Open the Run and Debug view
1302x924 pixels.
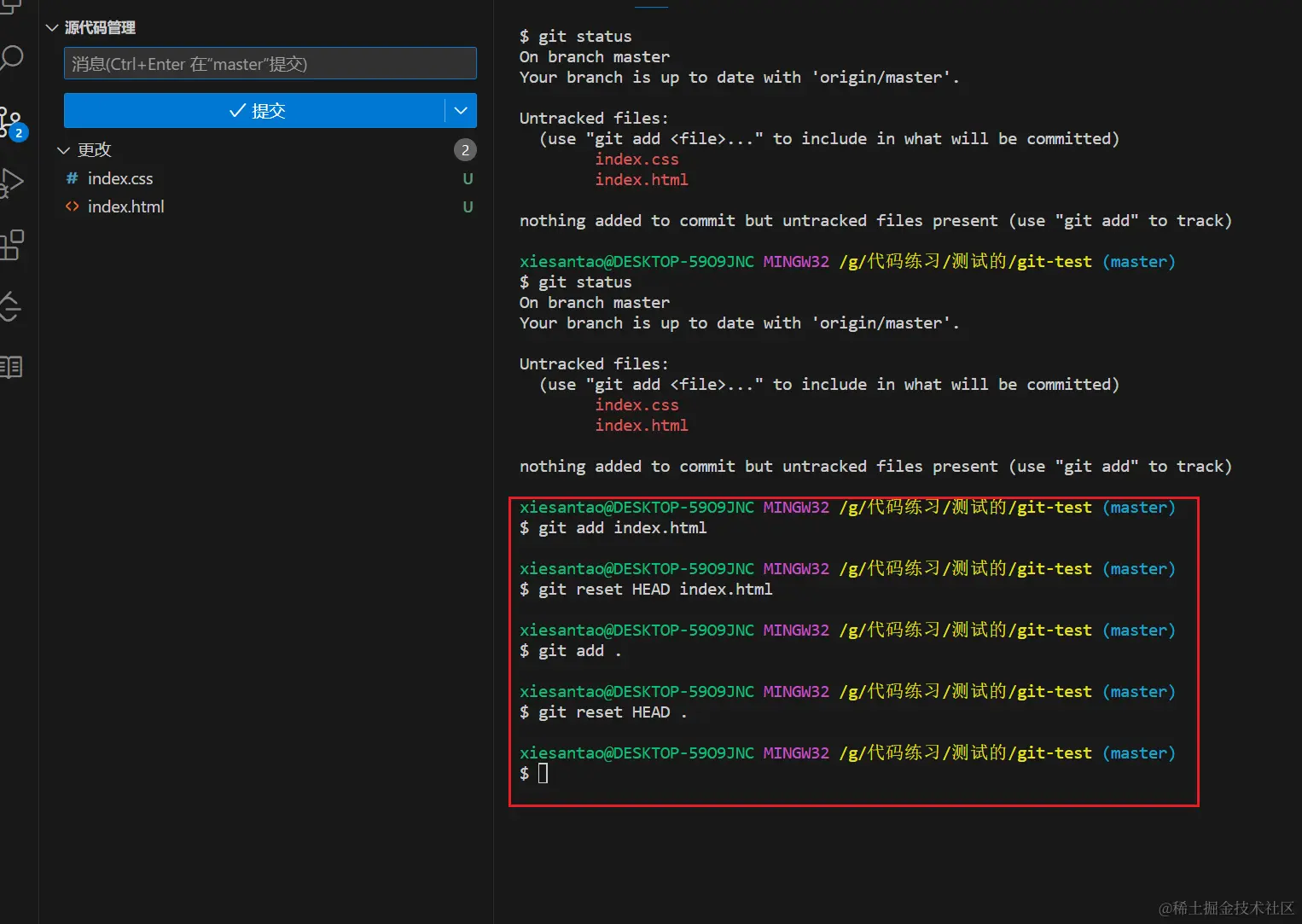tap(11, 183)
